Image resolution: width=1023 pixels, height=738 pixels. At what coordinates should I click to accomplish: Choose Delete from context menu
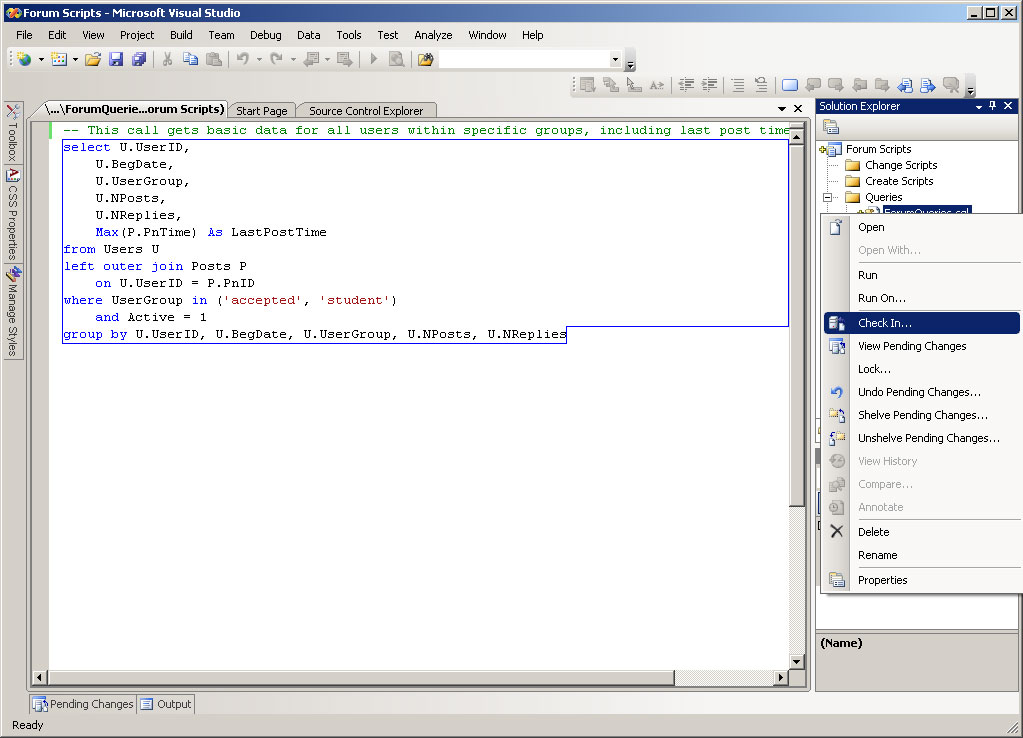[922, 532]
